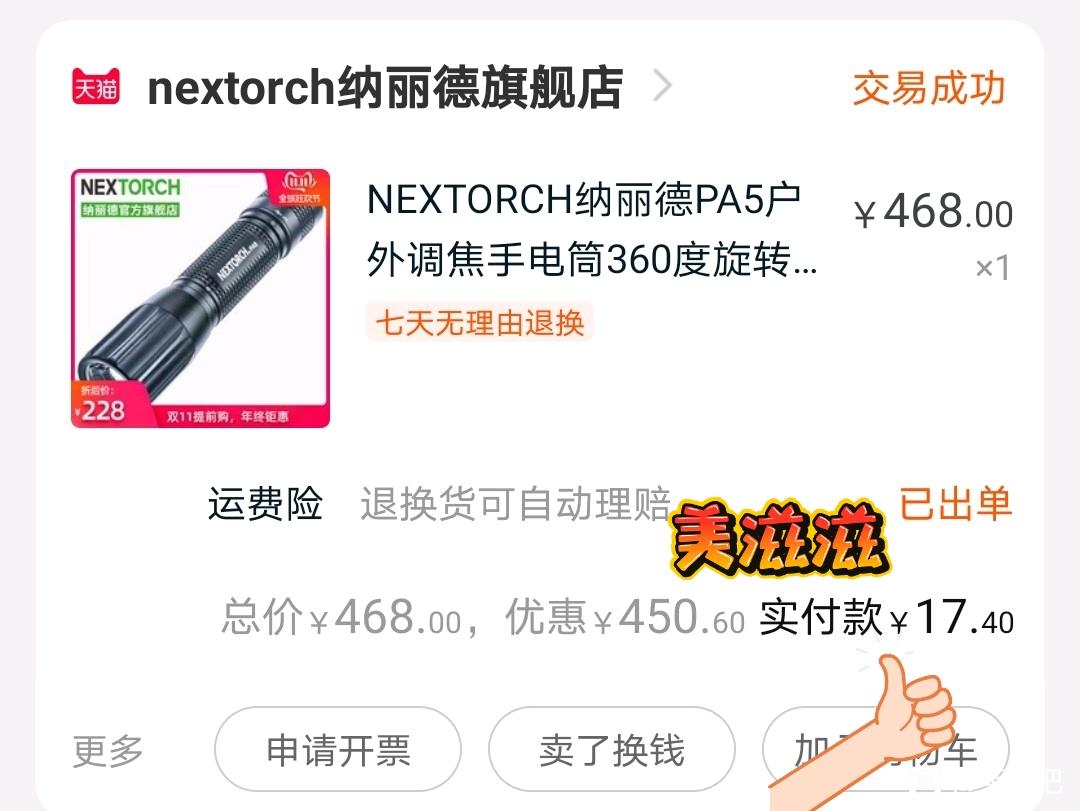Open nextorch纳丽德旗舰店 store name
This screenshot has width=1080, height=811.
point(385,88)
